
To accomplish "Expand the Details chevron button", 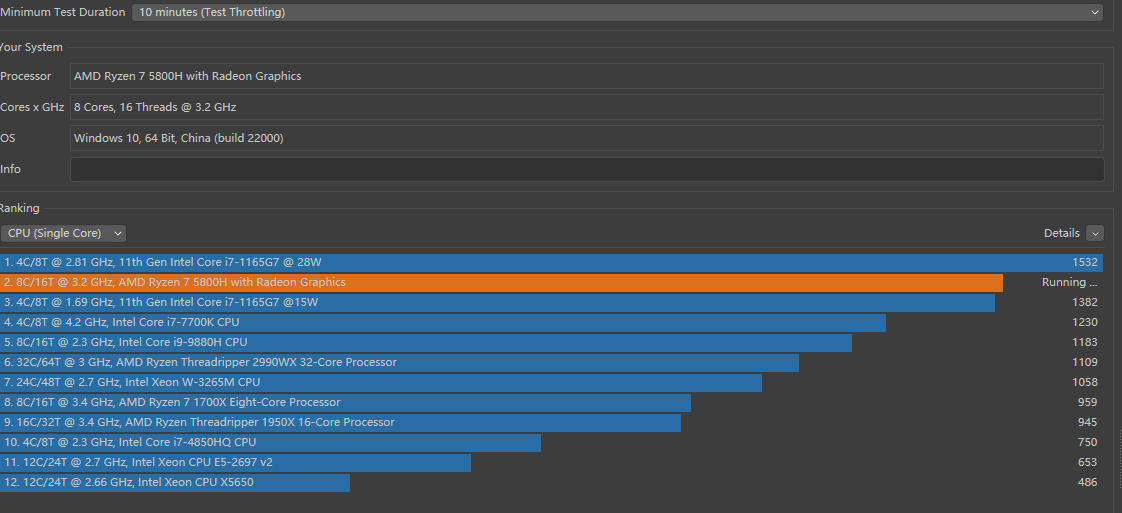I will point(1094,233).
